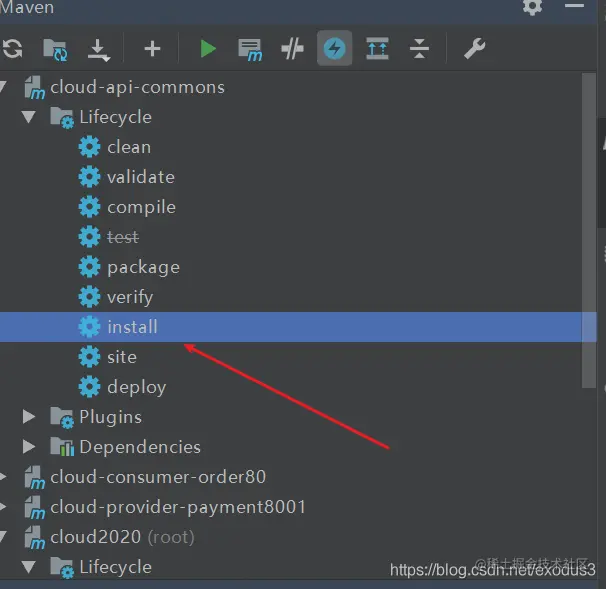606x589 pixels.
Task: Click gear icon beside site
Action: 89,357
